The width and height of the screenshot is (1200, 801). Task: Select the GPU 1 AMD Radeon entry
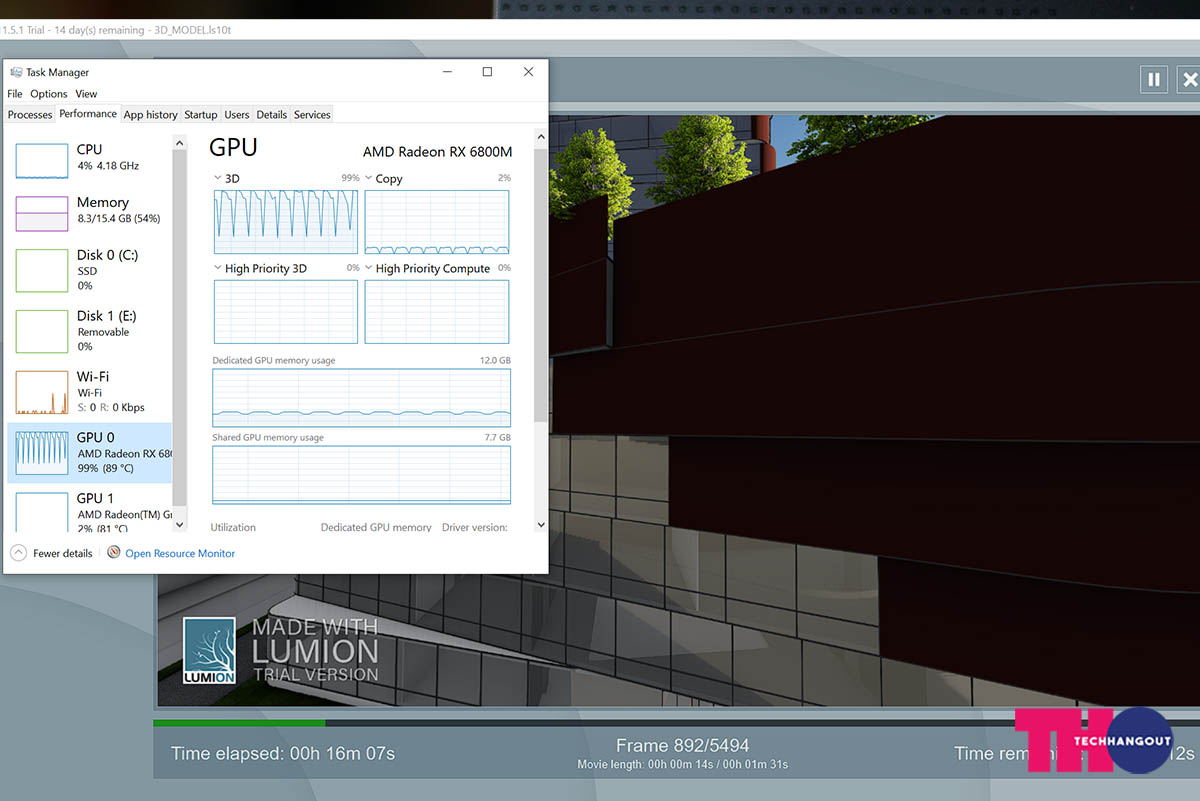tap(90, 510)
